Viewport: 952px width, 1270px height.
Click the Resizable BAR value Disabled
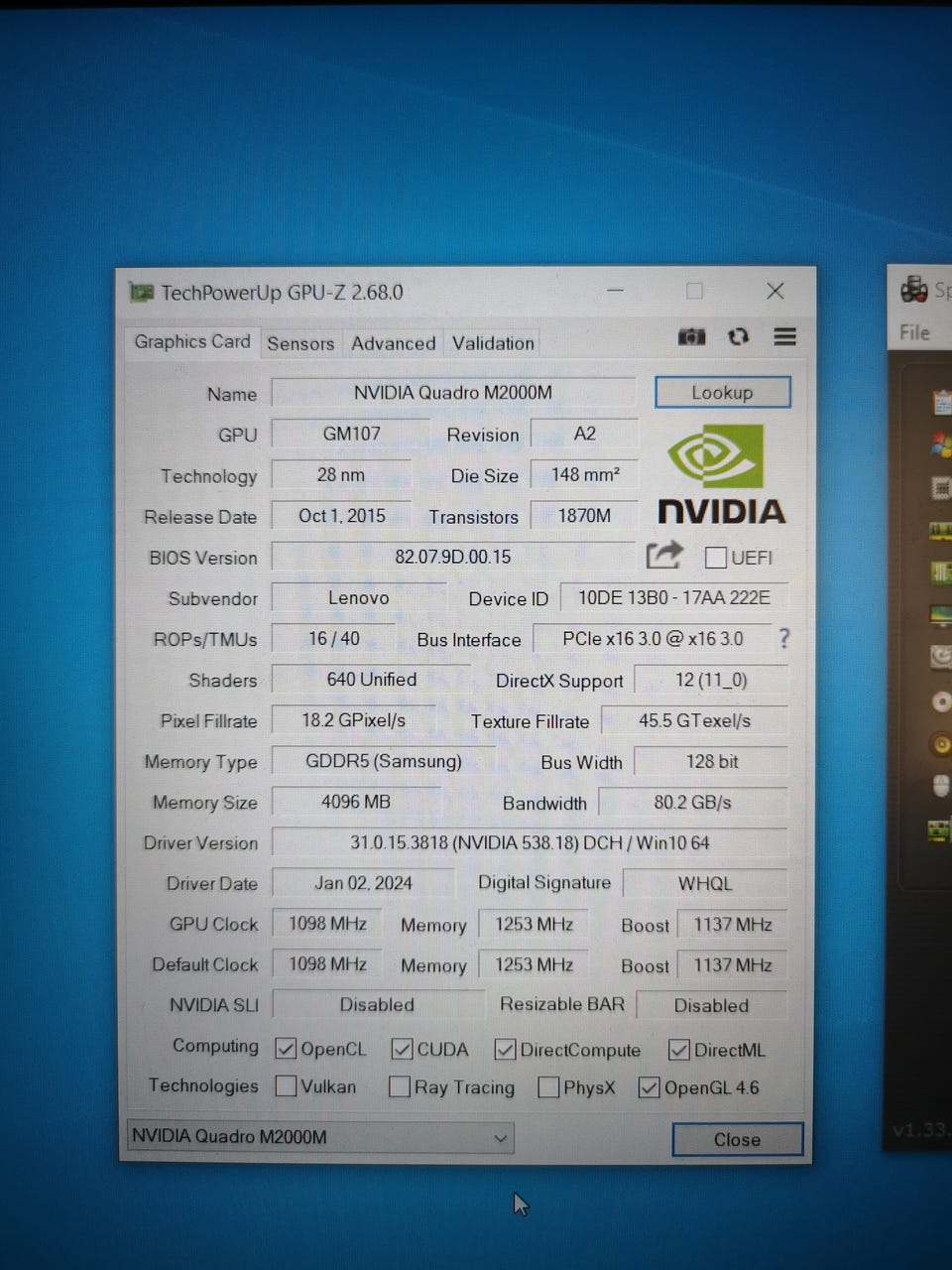tap(712, 1005)
